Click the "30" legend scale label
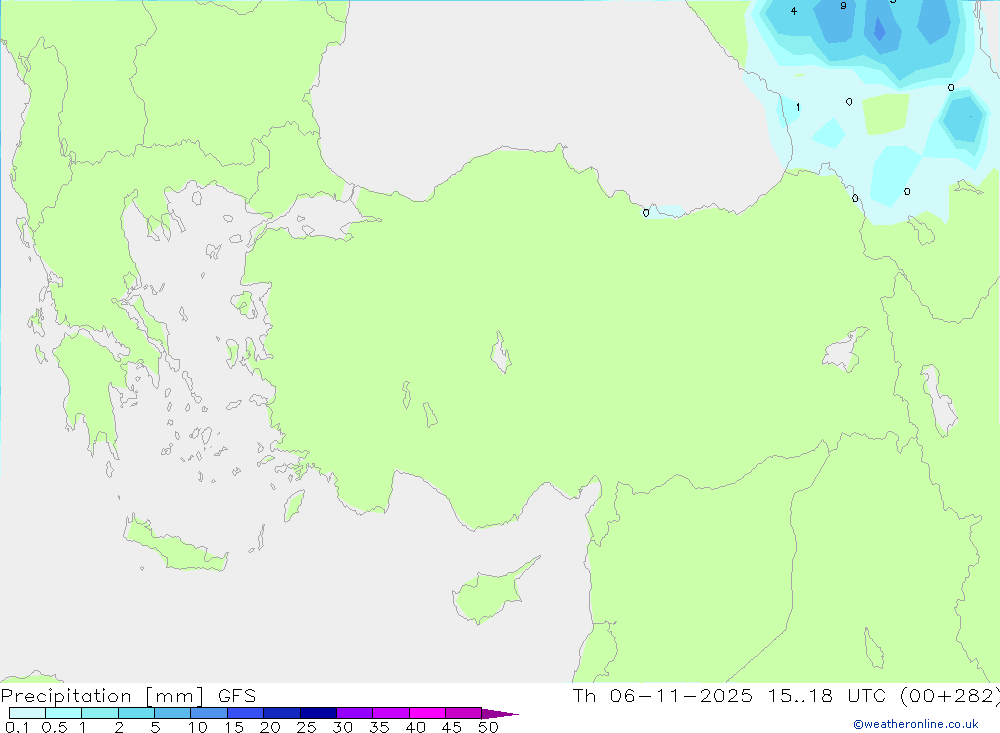 click(x=343, y=727)
